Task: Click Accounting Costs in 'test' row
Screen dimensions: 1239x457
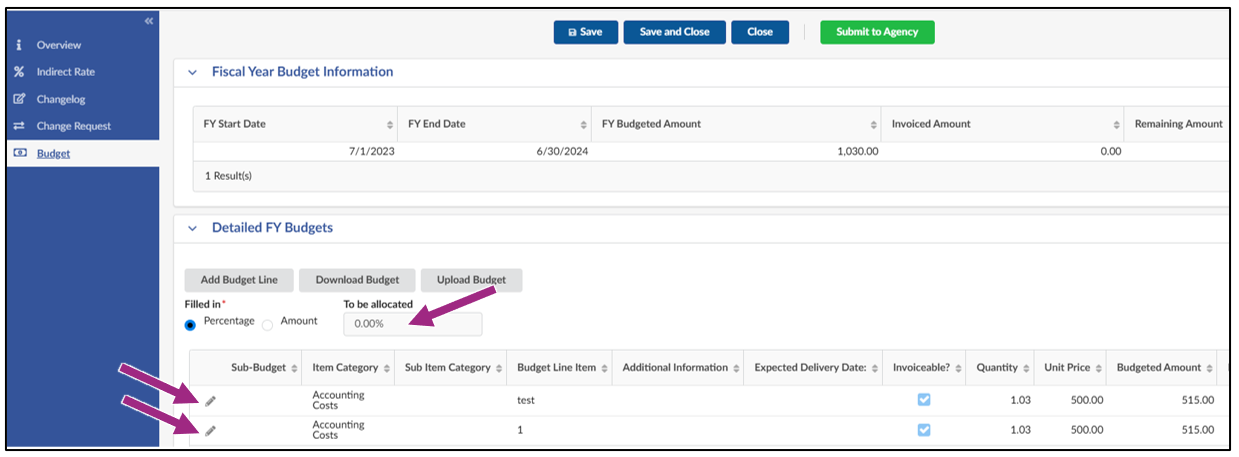Action: 338,400
